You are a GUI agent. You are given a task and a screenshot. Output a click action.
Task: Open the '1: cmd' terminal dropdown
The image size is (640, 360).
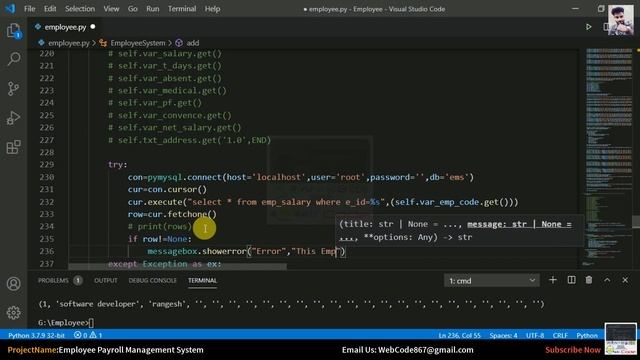(x=491, y=280)
